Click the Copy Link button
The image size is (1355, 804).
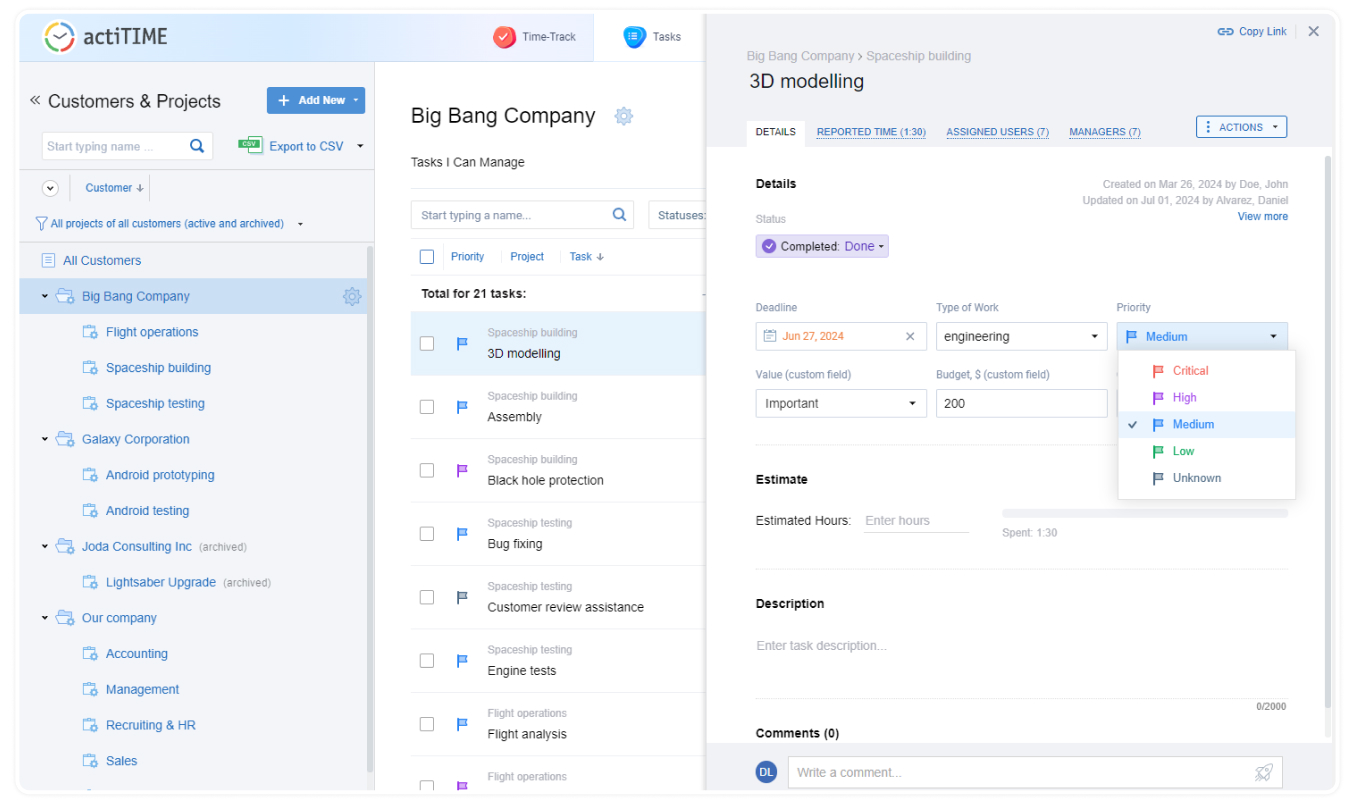click(x=1251, y=31)
